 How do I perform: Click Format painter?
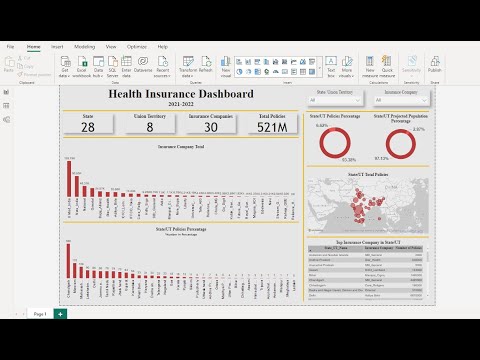click(x=35, y=75)
